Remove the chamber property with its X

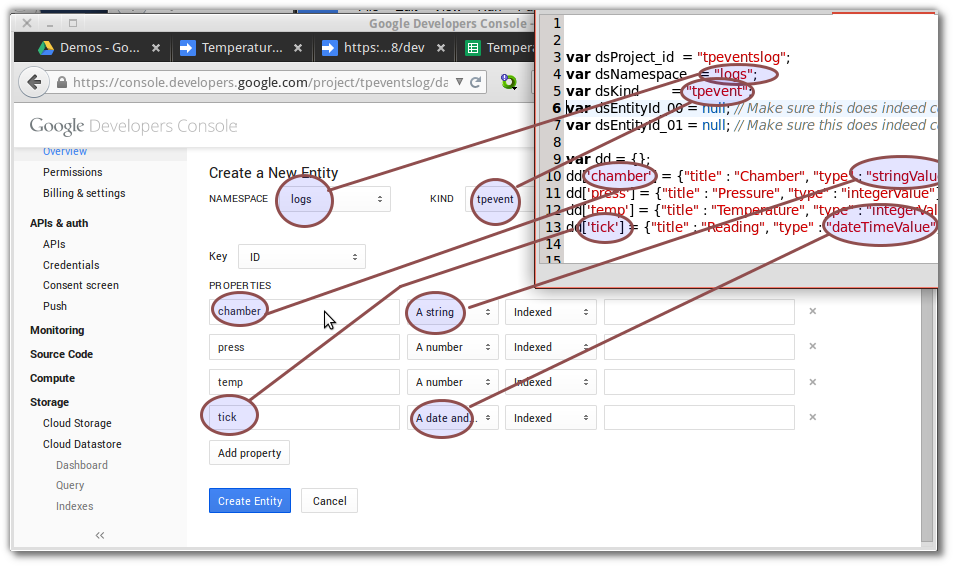812,311
